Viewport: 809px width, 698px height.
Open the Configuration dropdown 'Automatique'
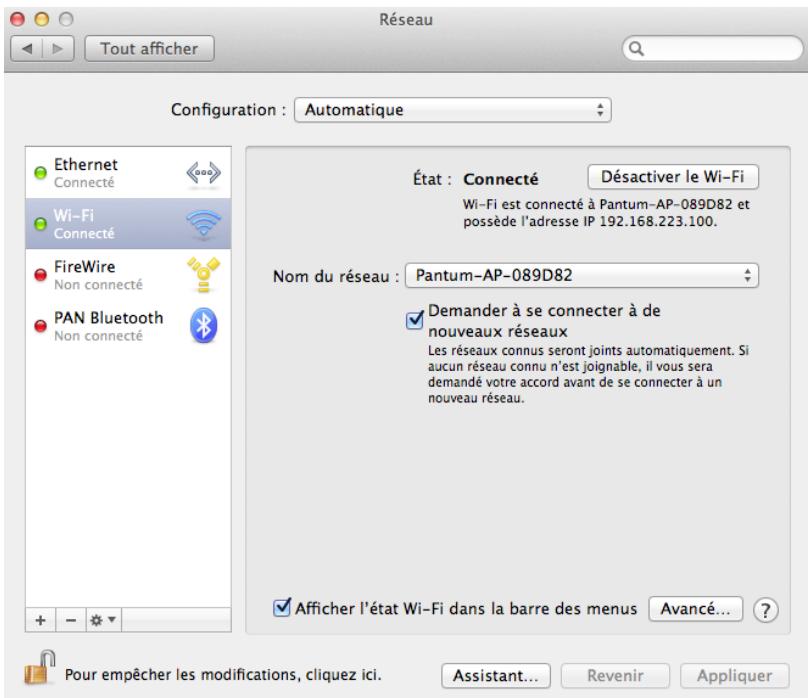pyautogui.click(x=453, y=109)
